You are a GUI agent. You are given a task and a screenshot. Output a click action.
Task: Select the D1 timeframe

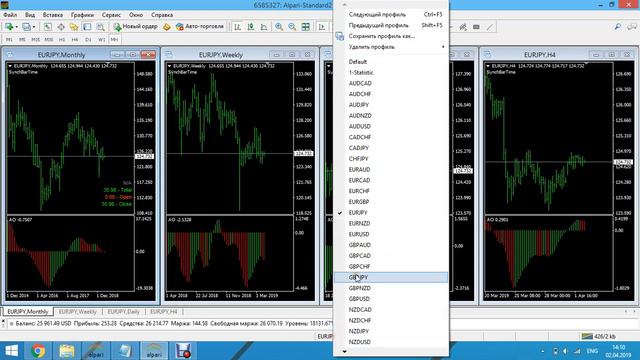88,40
